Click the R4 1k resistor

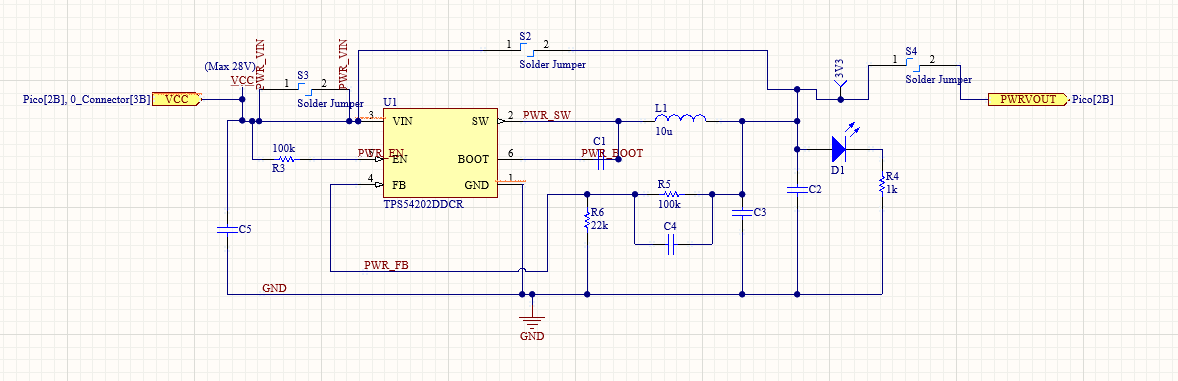882,185
